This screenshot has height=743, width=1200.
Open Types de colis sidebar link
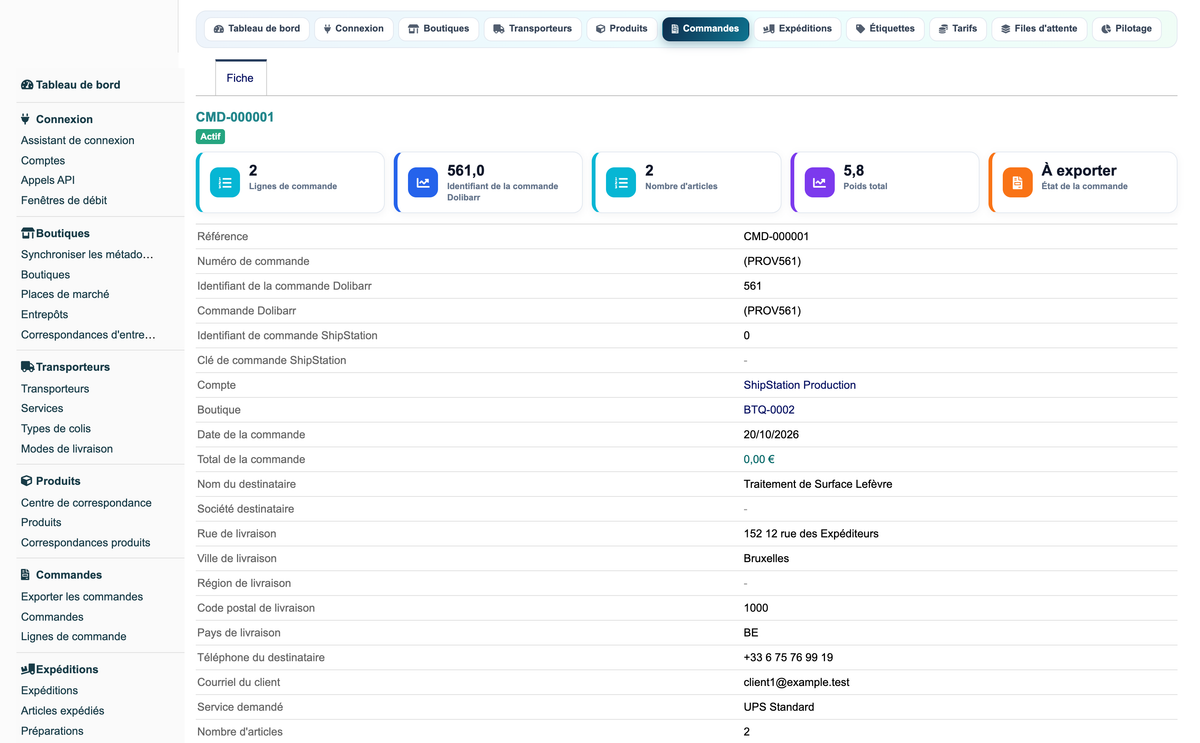[56, 429]
